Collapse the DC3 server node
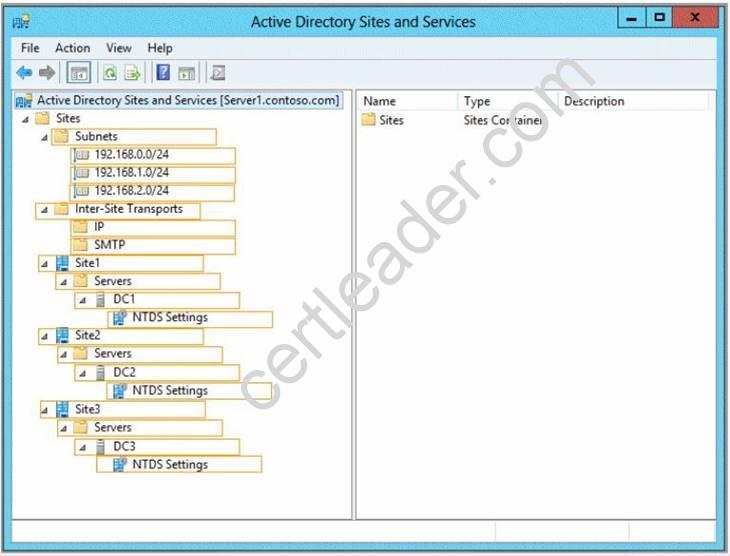Image resolution: width=730 pixels, height=556 pixels. 82,447
